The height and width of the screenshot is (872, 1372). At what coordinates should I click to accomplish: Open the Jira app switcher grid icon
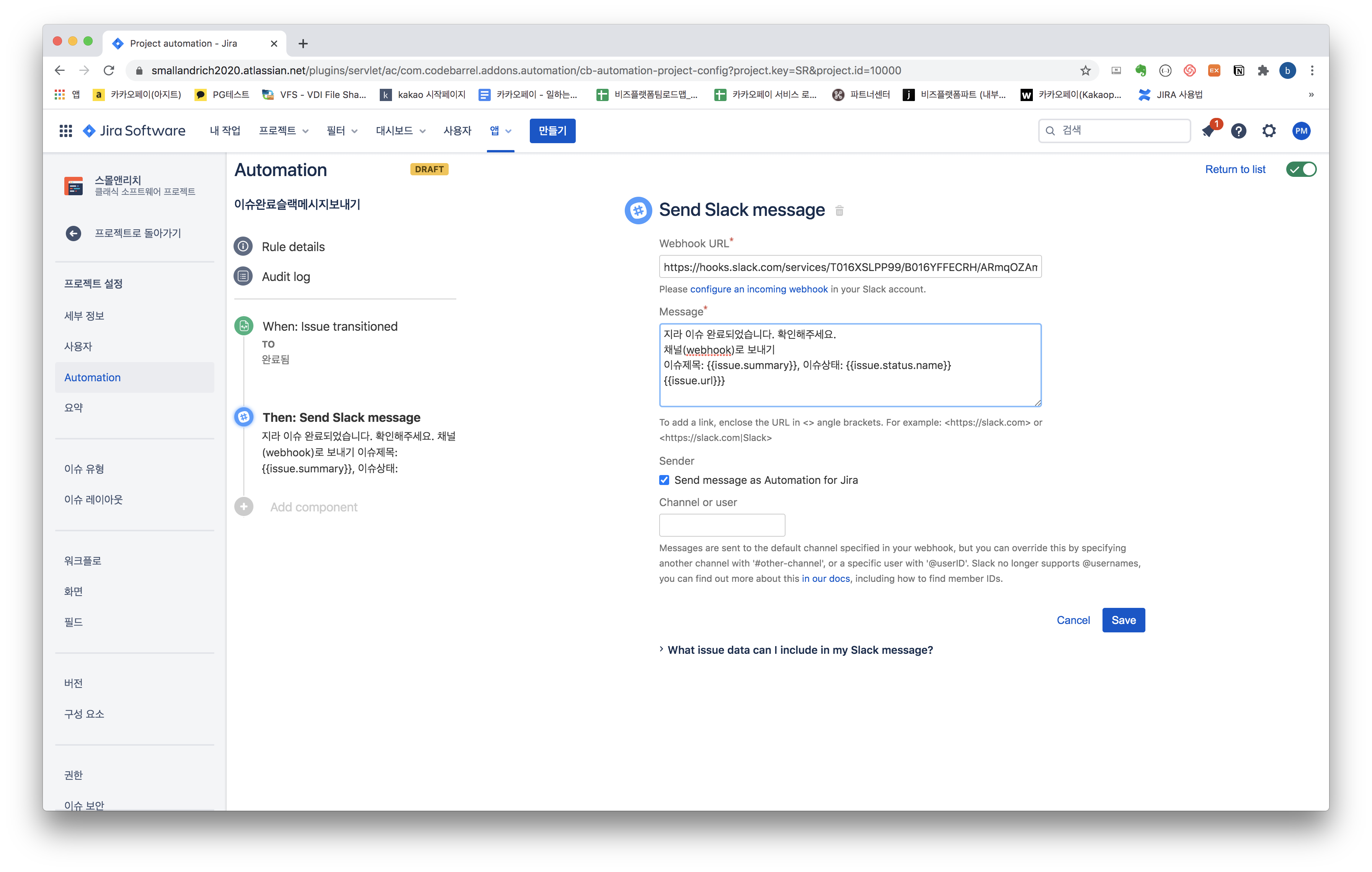point(65,131)
